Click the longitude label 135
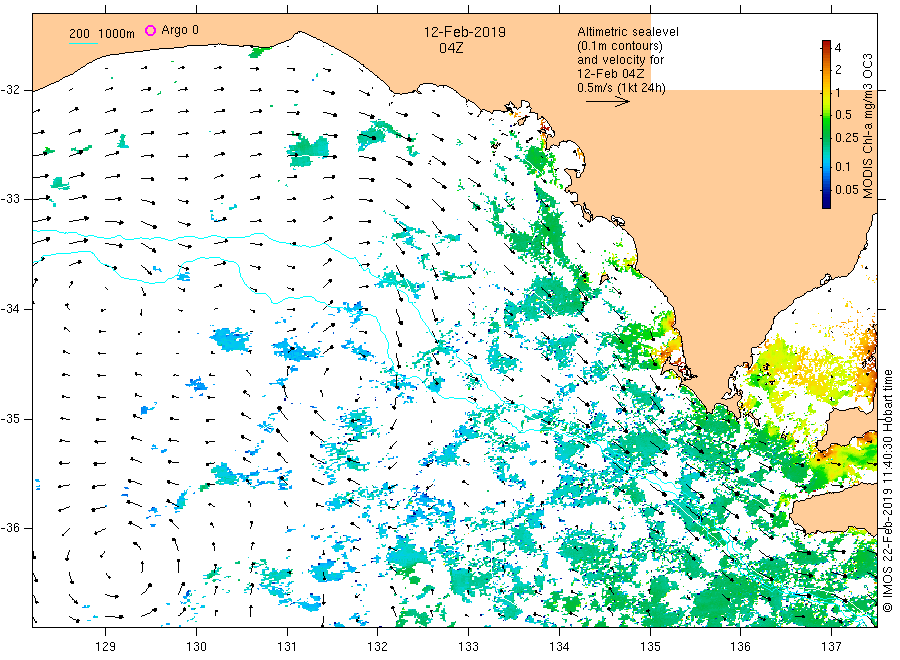The height and width of the screenshot is (660, 900). (650, 647)
